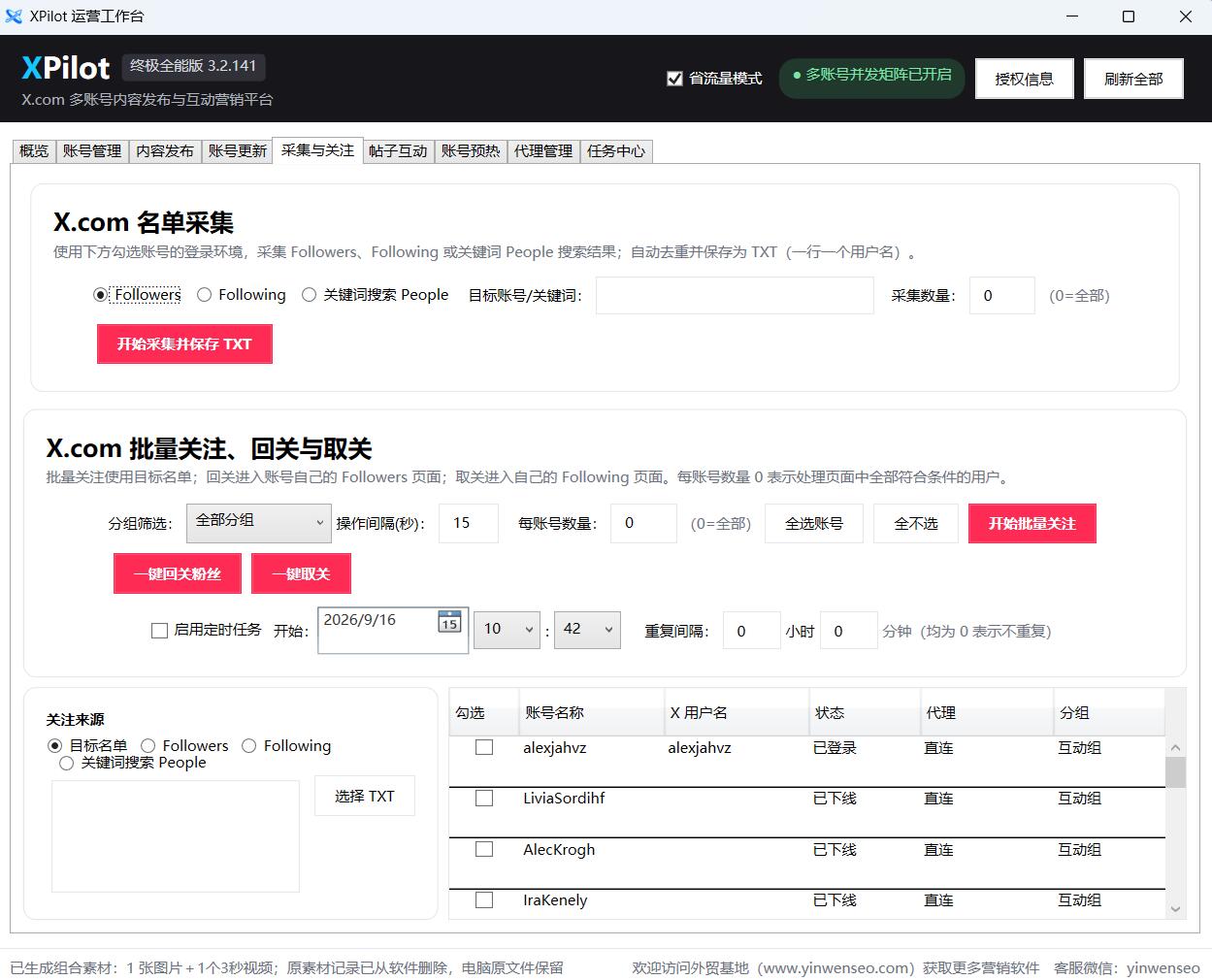Click the 采集数量 input field
The width and height of the screenshot is (1212, 980).
1002,296
